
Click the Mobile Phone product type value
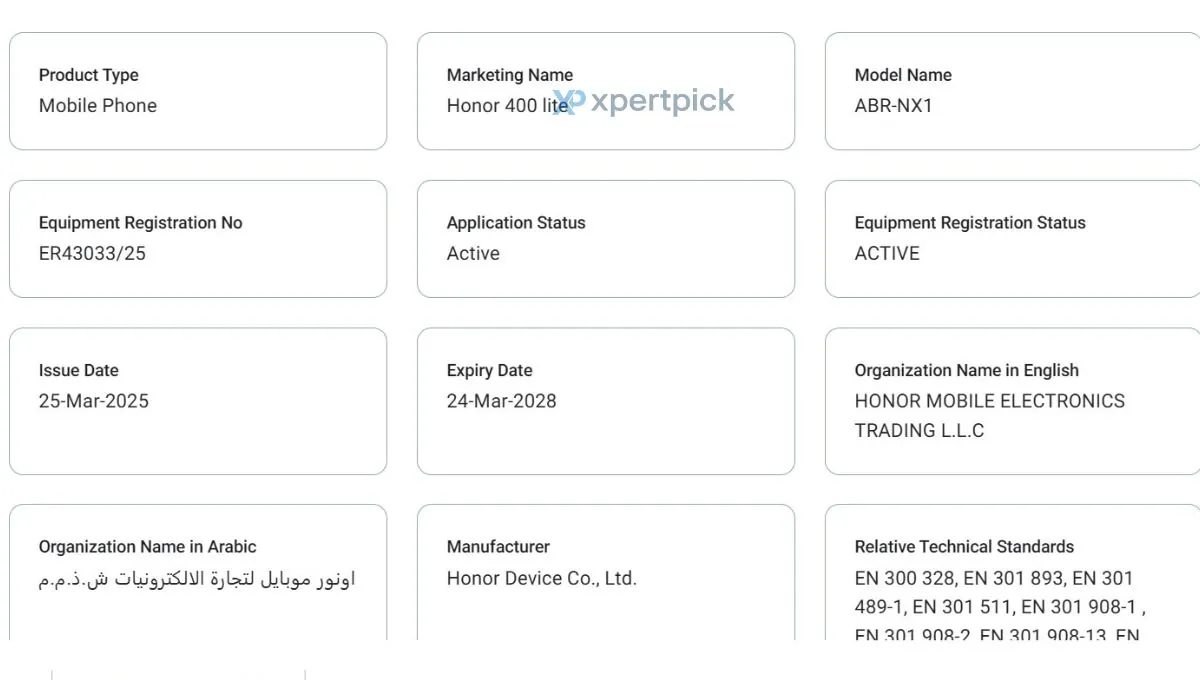point(98,106)
